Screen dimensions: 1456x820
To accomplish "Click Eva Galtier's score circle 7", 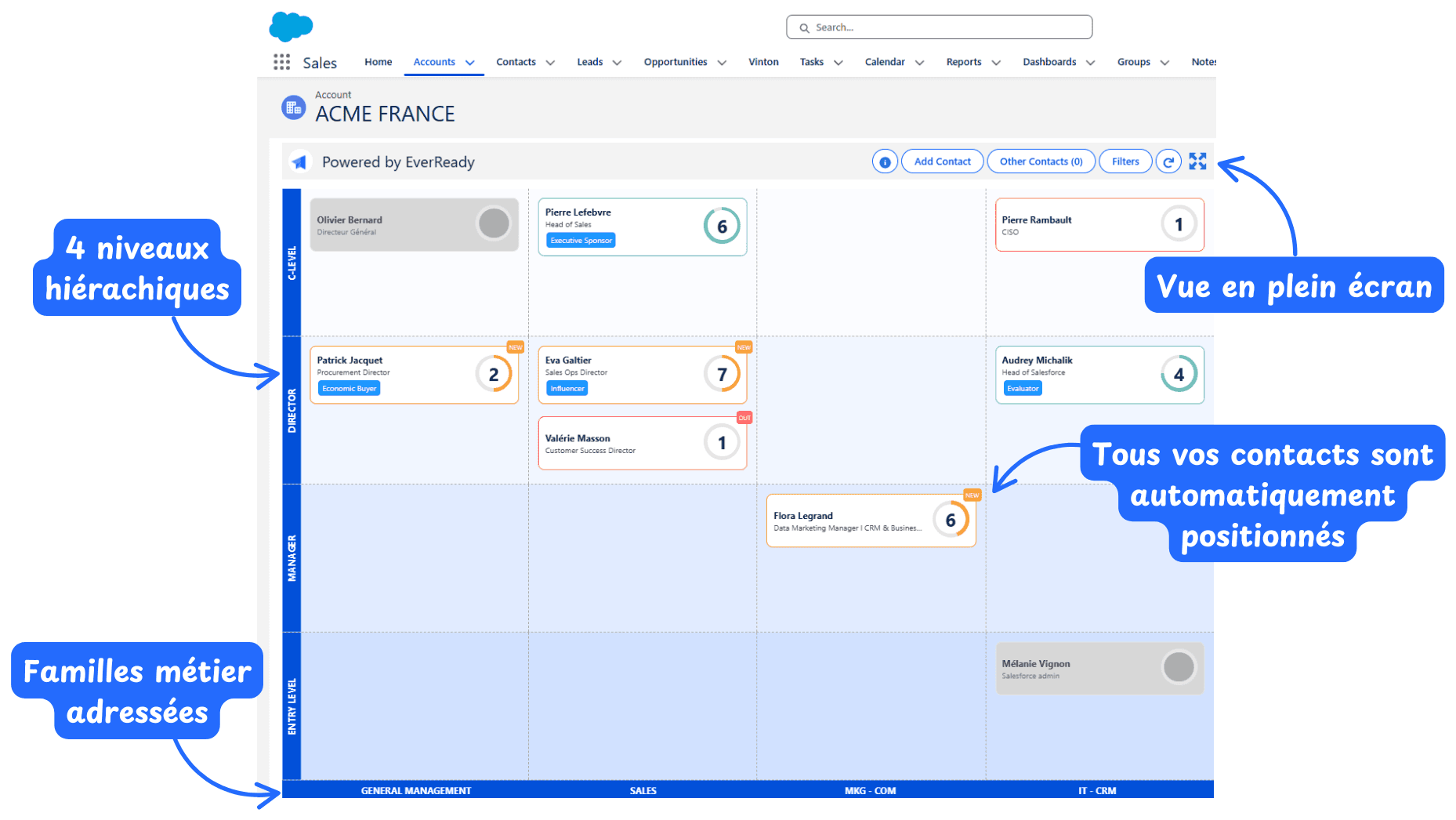I will coord(722,375).
